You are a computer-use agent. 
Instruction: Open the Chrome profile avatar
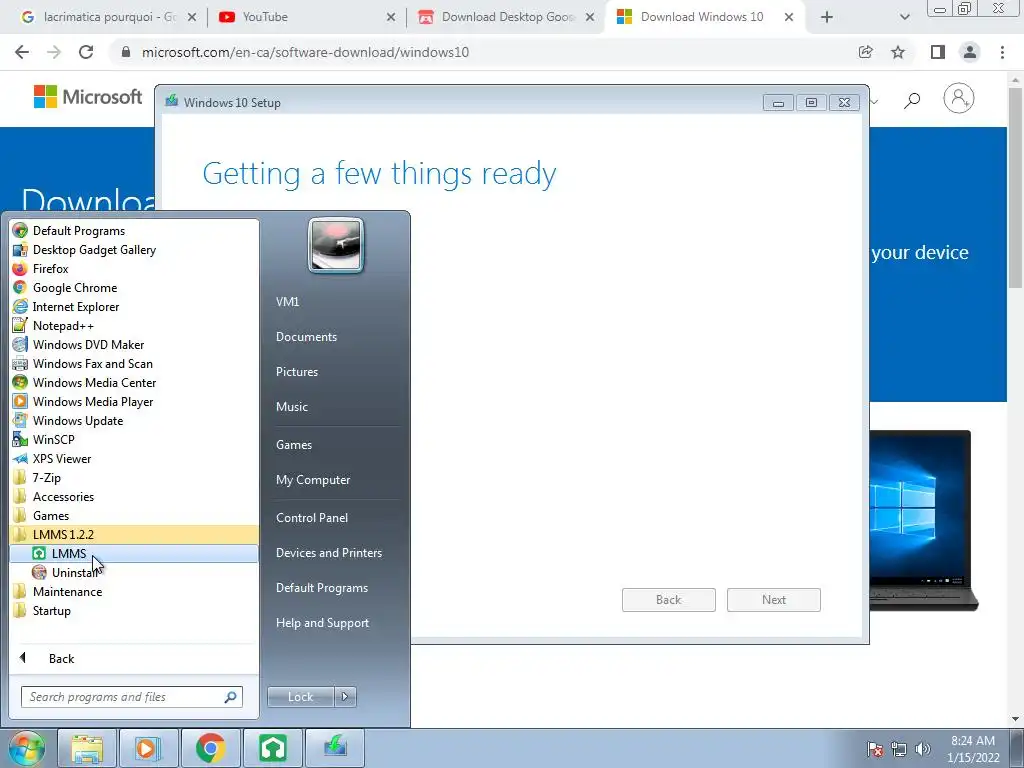(970, 52)
